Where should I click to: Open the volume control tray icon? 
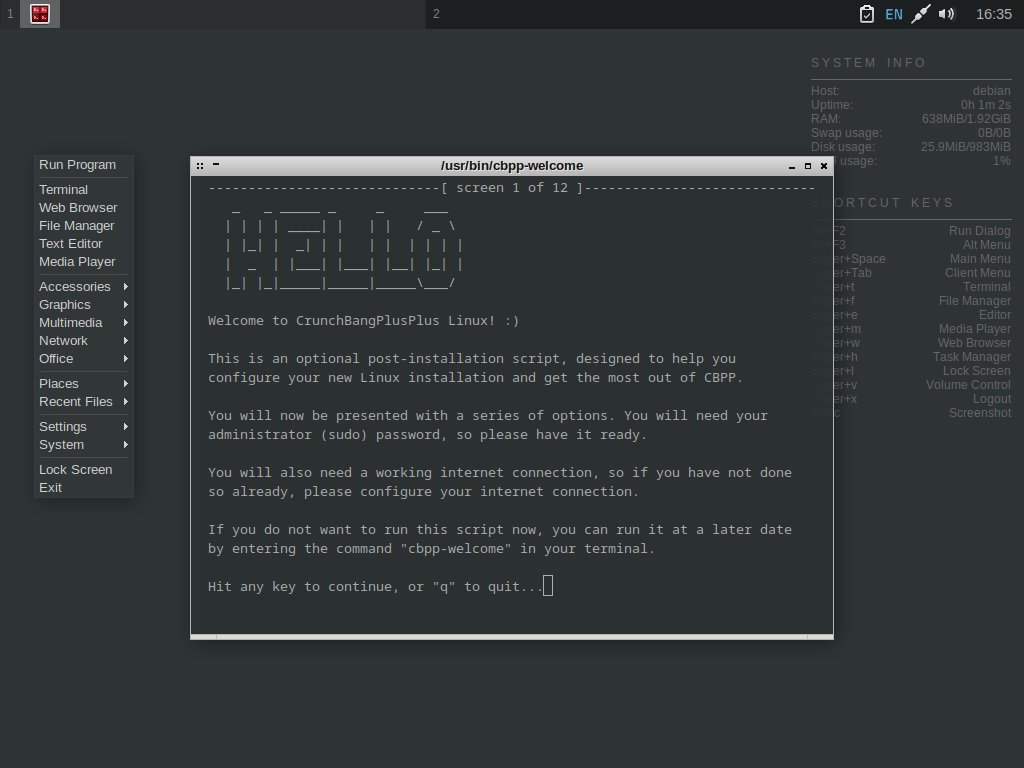(947, 14)
